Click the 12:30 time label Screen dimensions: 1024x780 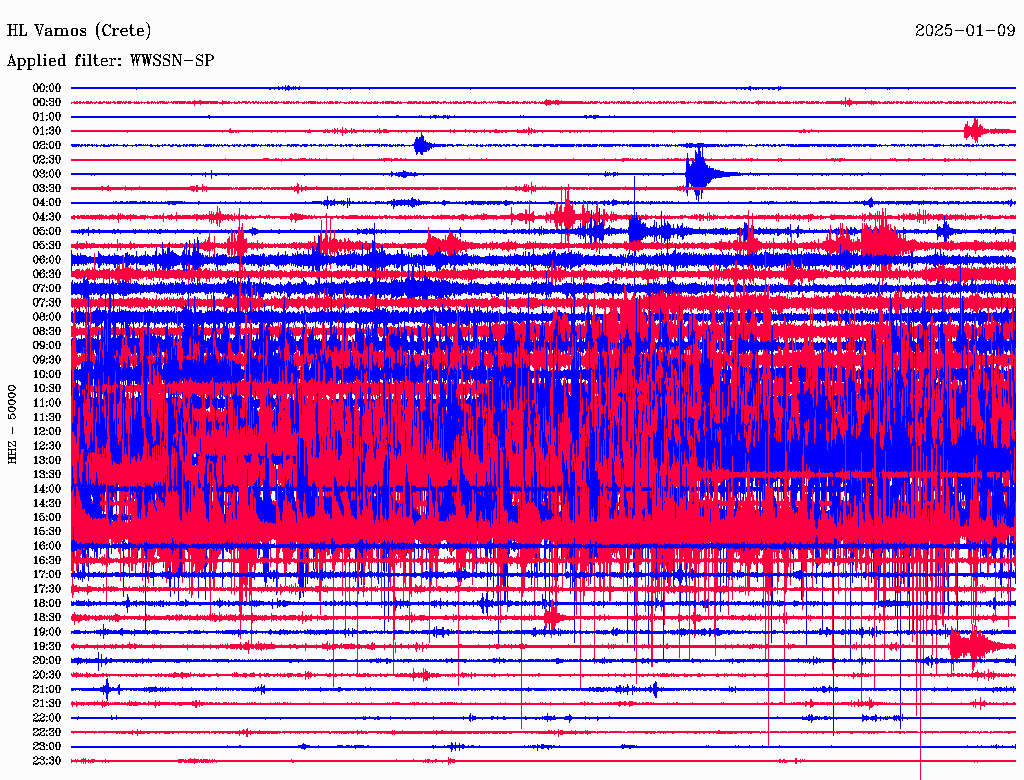tap(47, 446)
